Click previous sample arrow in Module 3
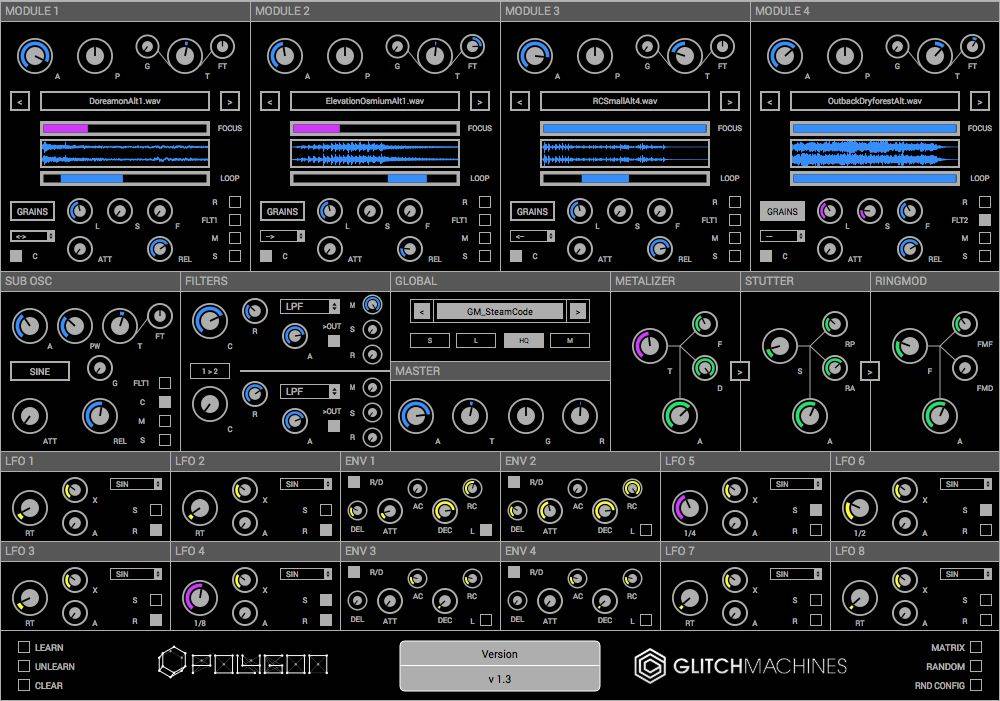Image resolution: width=1000 pixels, height=701 pixels. [x=519, y=101]
